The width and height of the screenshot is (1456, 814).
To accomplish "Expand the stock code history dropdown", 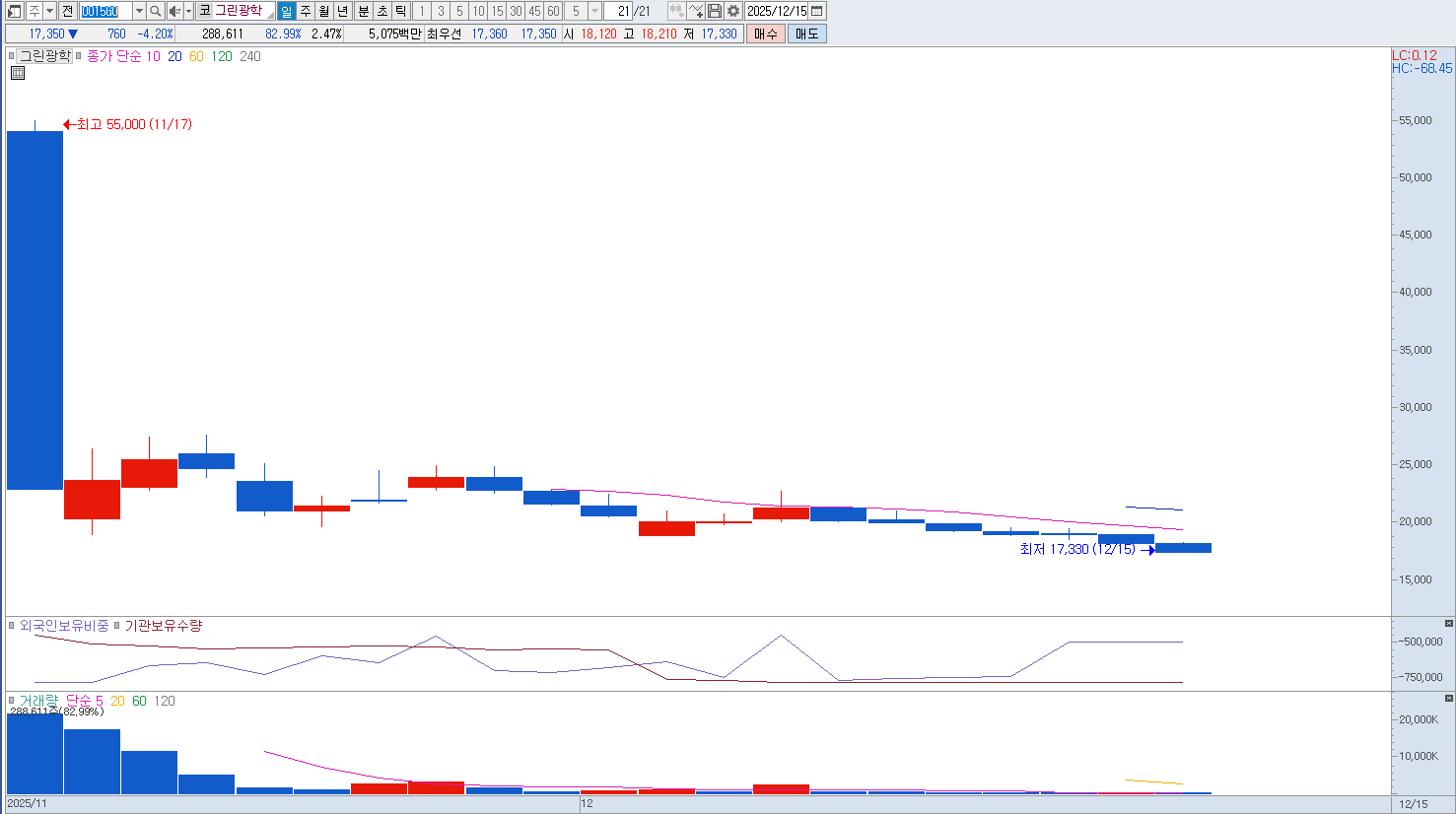I will click(x=139, y=11).
